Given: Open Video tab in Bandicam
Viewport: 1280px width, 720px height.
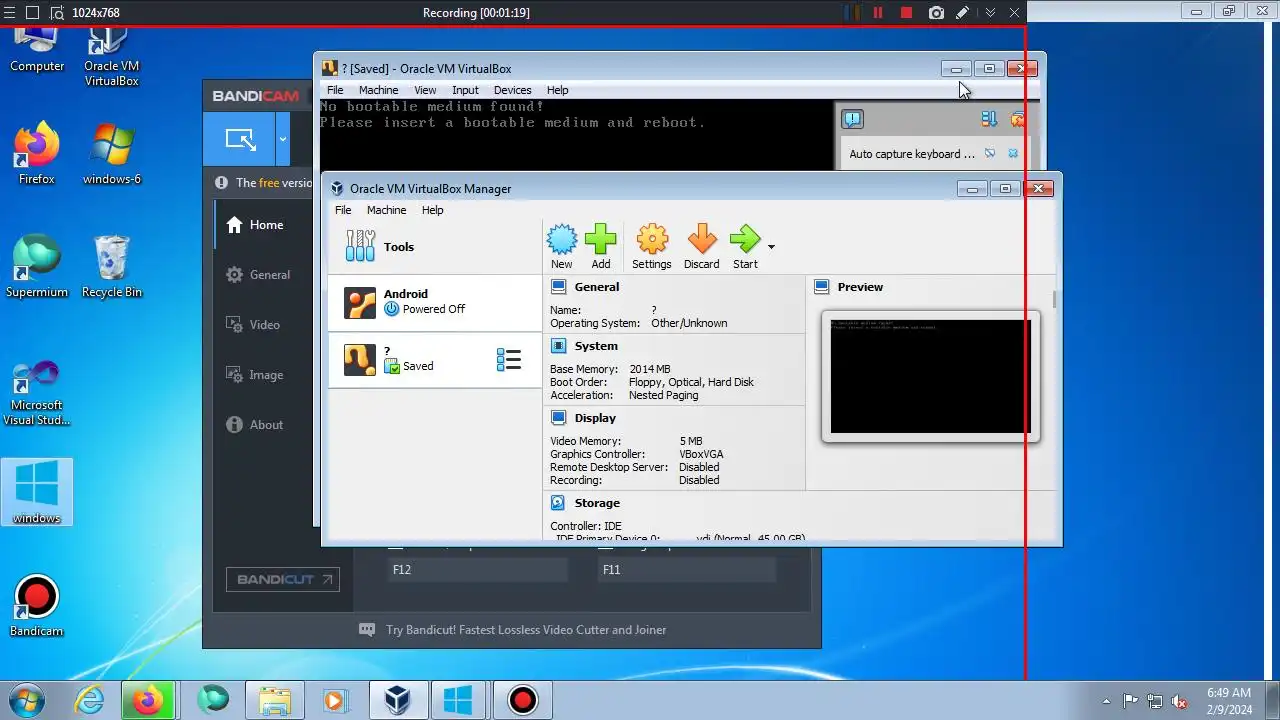Looking at the screenshot, I should (x=253, y=325).
